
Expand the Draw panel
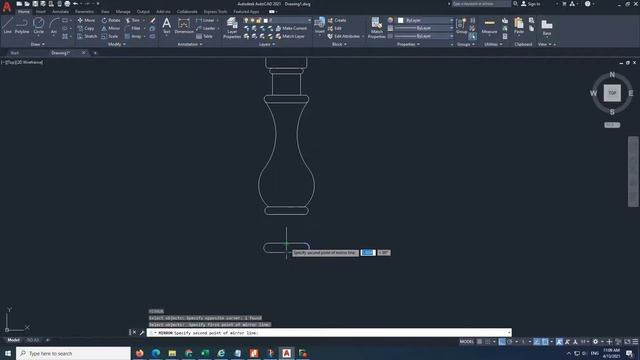tap(38, 44)
